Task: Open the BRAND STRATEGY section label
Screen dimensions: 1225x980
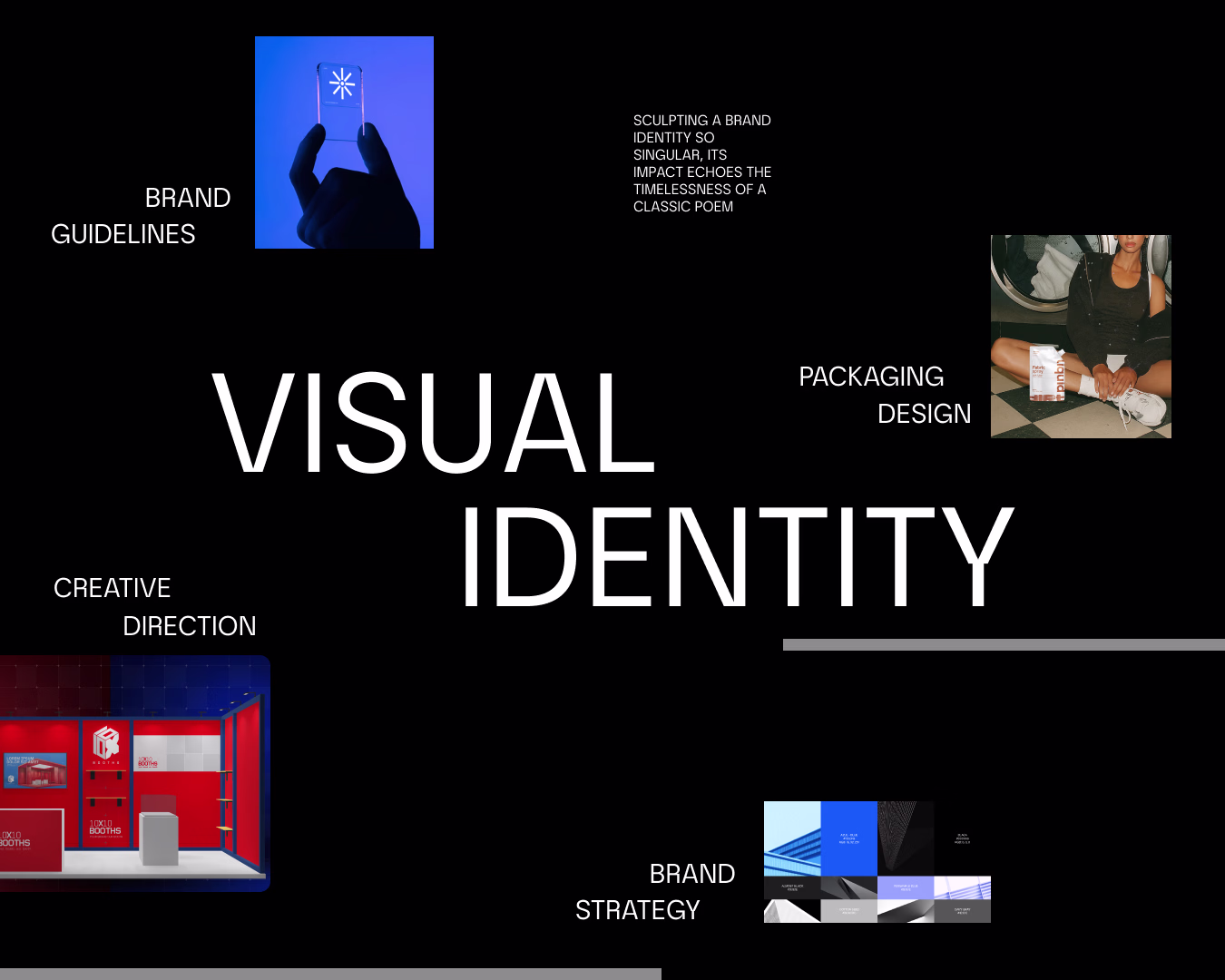Action: (655, 891)
